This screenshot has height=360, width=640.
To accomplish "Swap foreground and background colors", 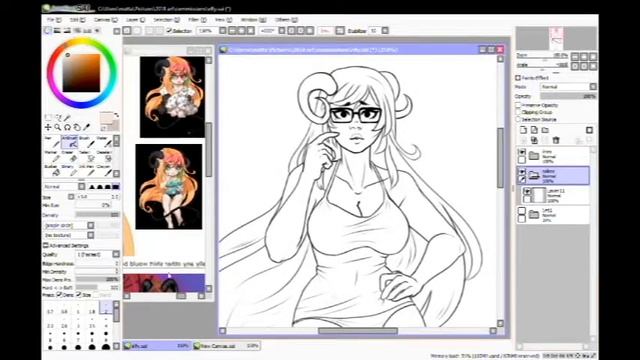I will (x=116, y=116).
